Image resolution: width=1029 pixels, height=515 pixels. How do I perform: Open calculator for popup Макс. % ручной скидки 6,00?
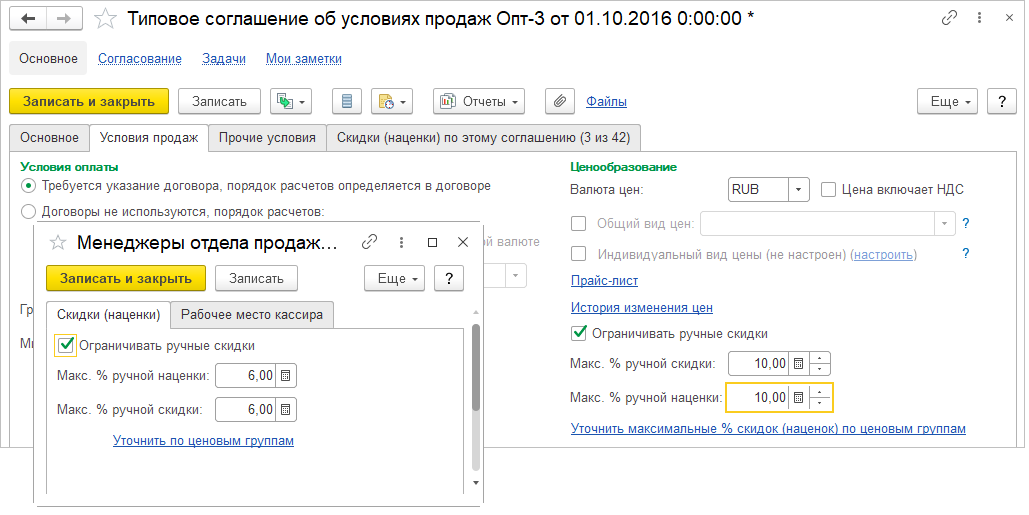coord(285,409)
